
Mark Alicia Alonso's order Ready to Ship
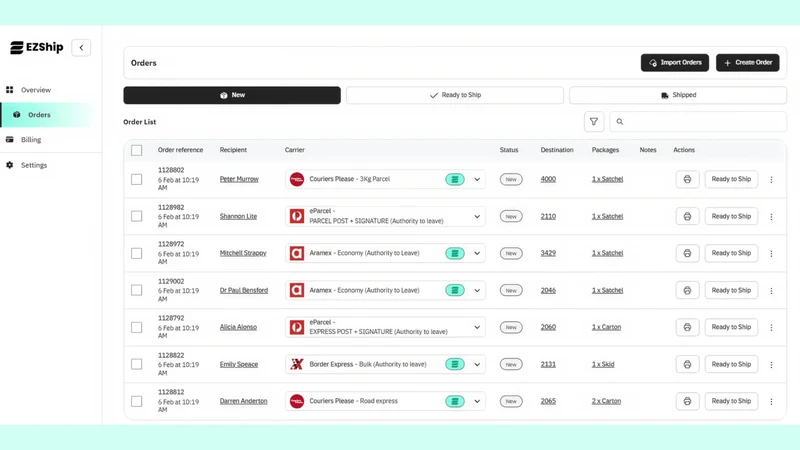pos(731,328)
